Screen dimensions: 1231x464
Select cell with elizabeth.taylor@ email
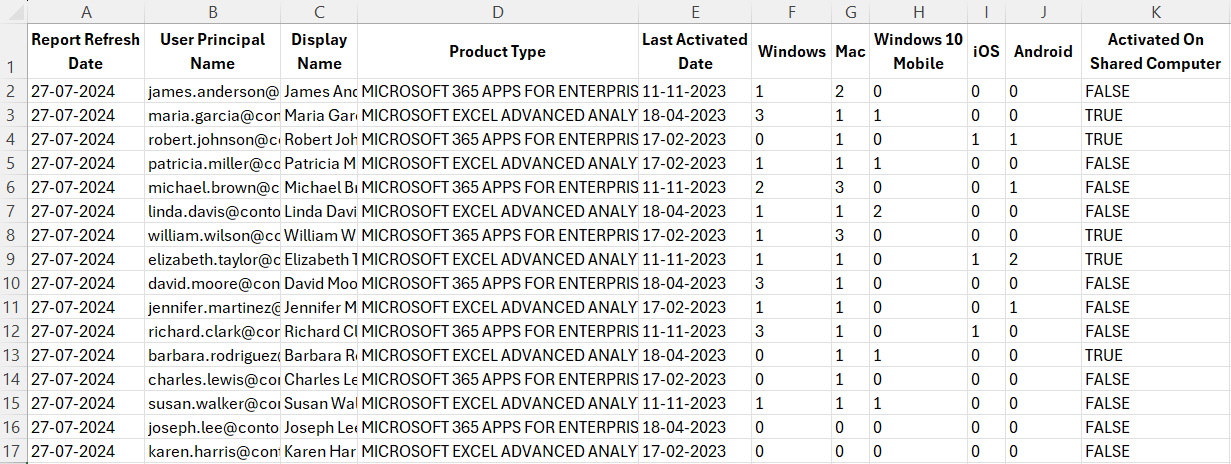tap(212, 259)
